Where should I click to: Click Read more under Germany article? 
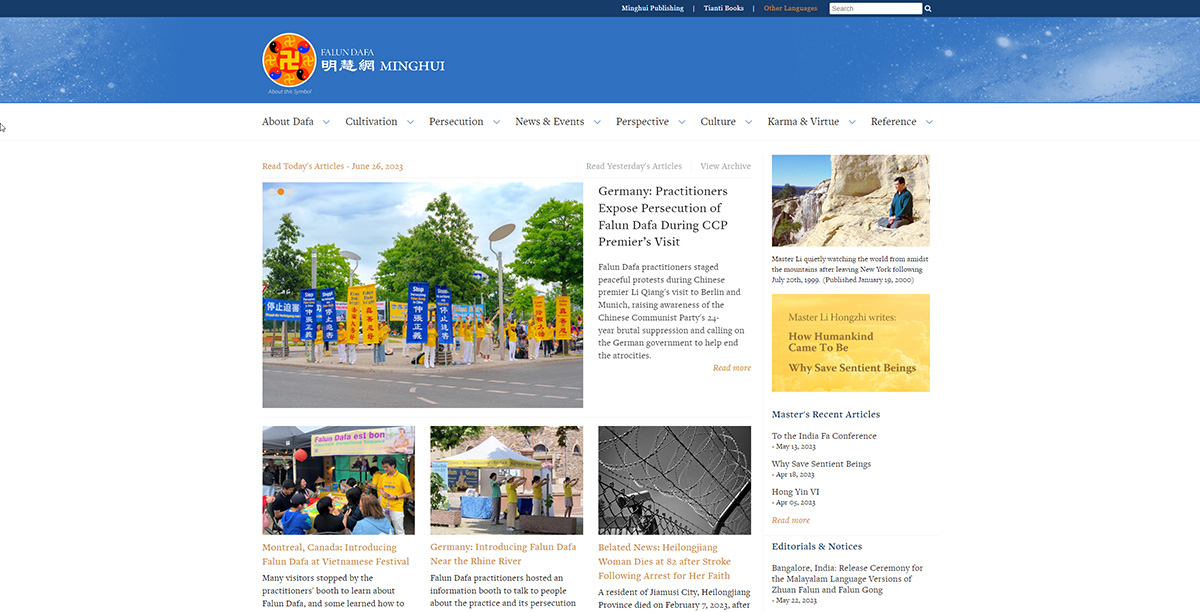(x=731, y=368)
